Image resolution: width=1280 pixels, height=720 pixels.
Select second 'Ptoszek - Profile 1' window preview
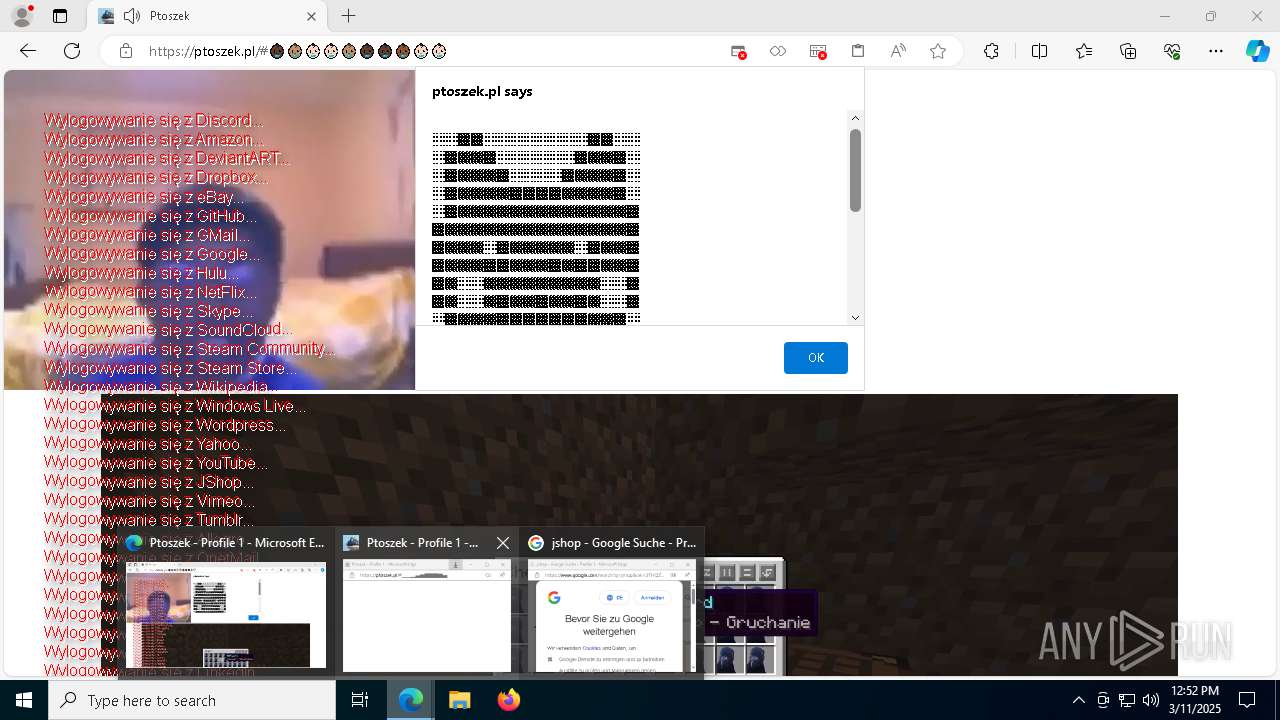[427, 603]
